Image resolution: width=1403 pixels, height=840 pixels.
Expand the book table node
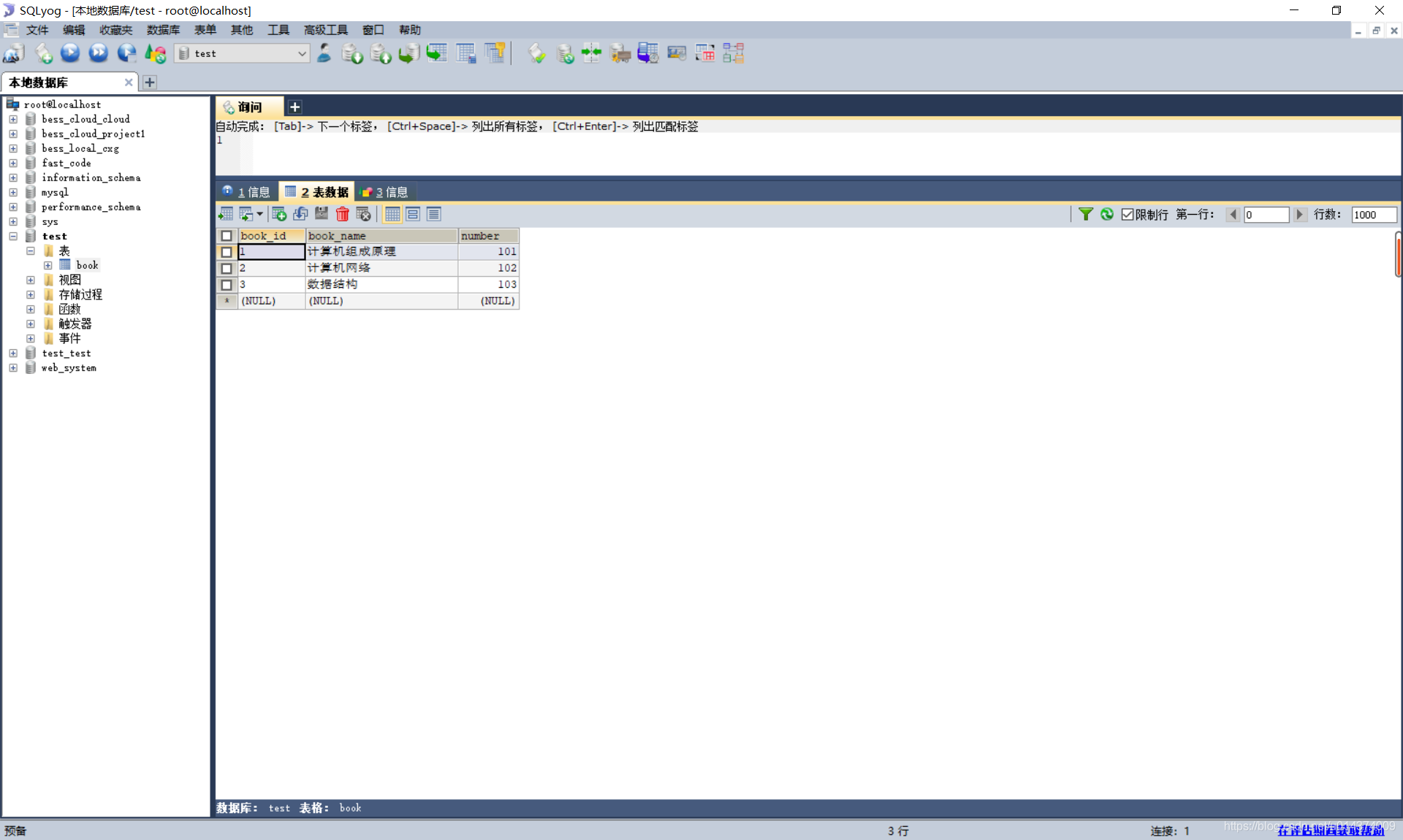pos(48,265)
